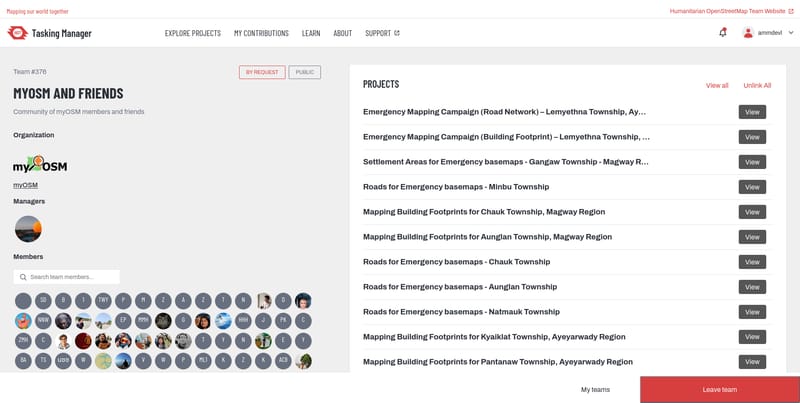Click the PUBLIC team tag

[305, 72]
